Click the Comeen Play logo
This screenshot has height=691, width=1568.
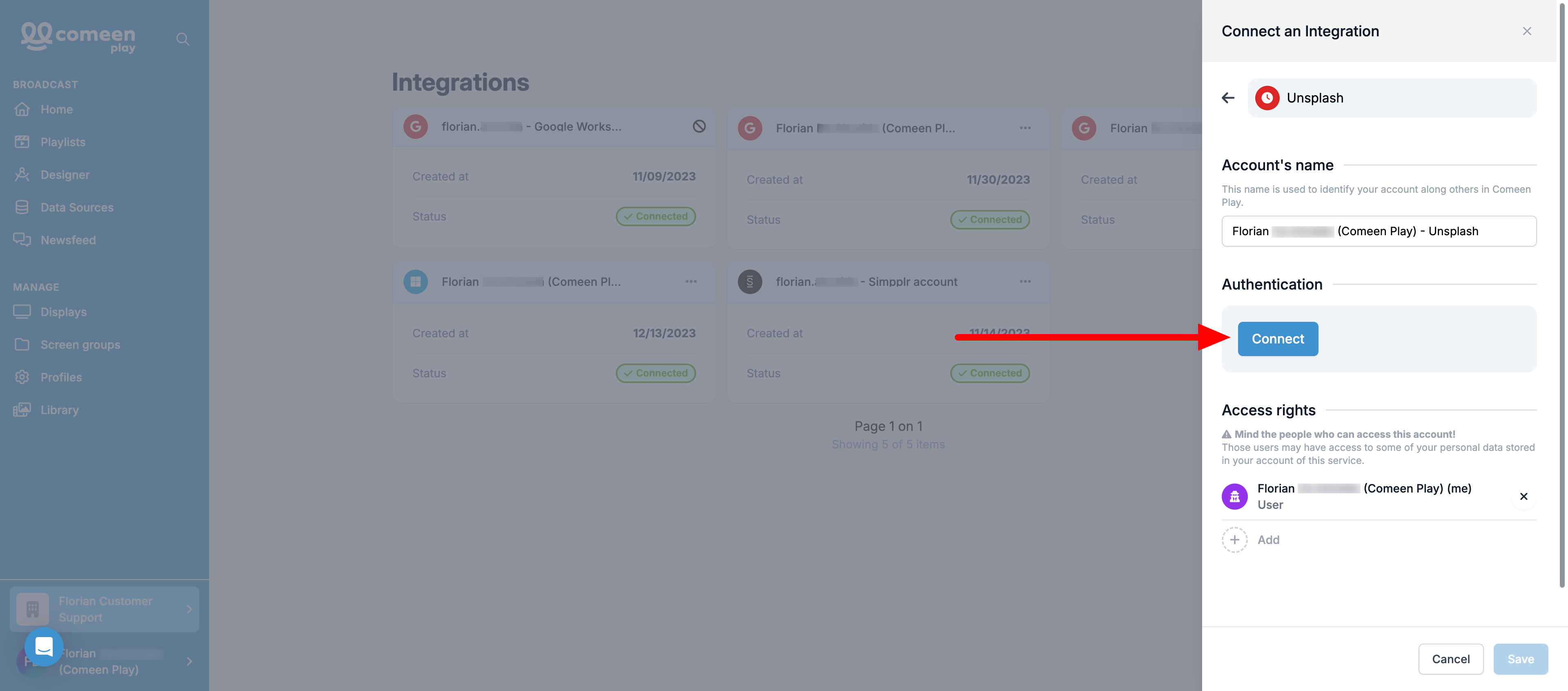(78, 38)
